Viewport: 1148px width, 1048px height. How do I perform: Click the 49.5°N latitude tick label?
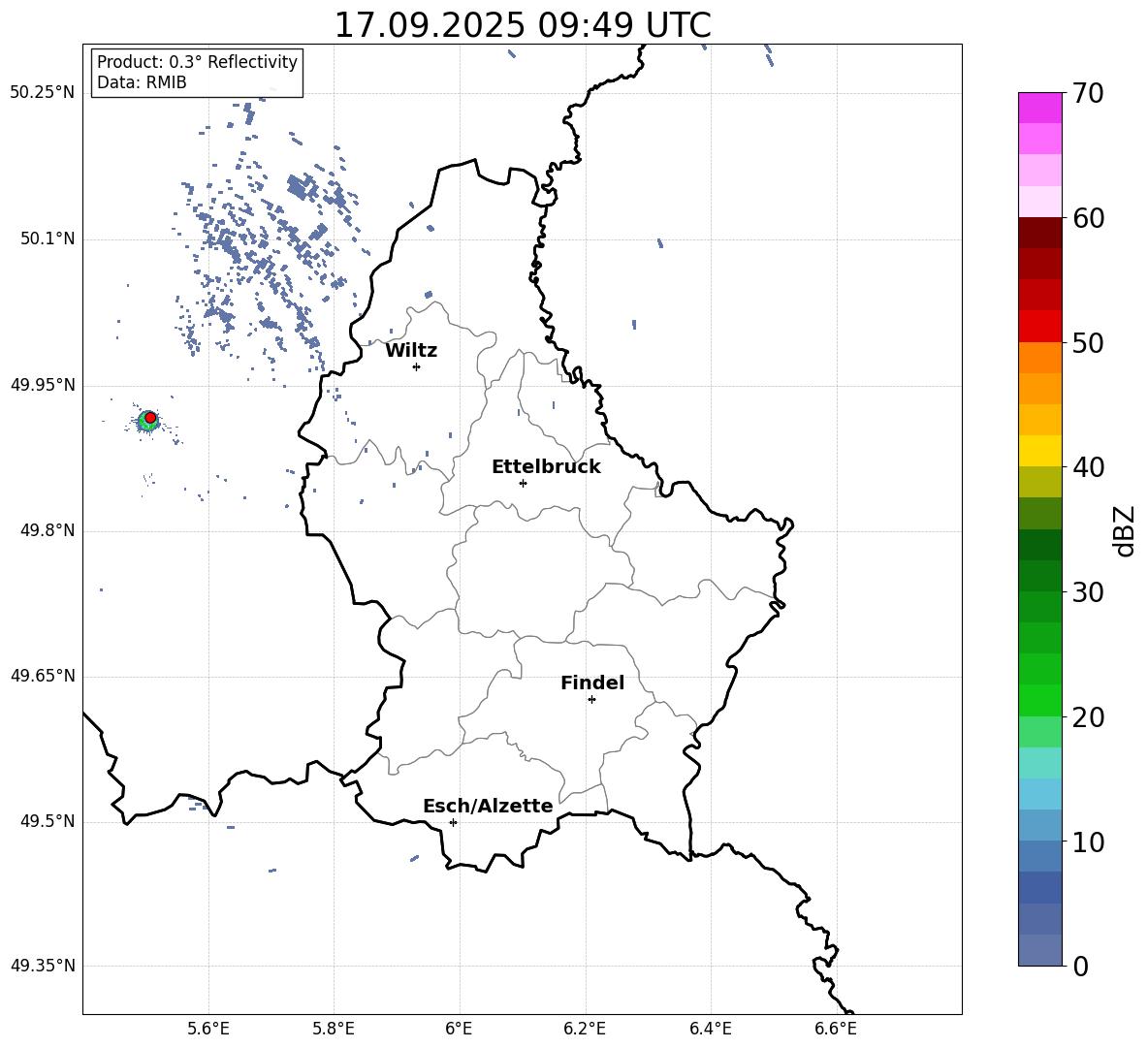48,821
